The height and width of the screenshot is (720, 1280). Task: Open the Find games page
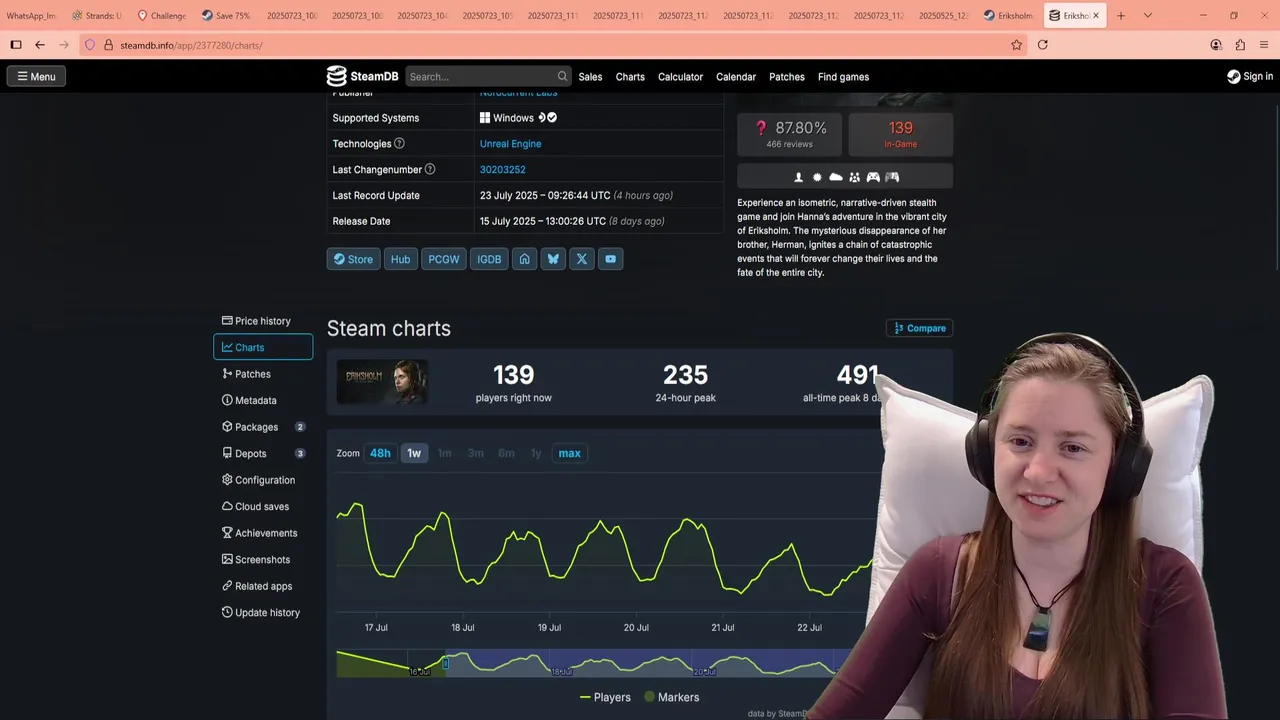[x=843, y=77]
